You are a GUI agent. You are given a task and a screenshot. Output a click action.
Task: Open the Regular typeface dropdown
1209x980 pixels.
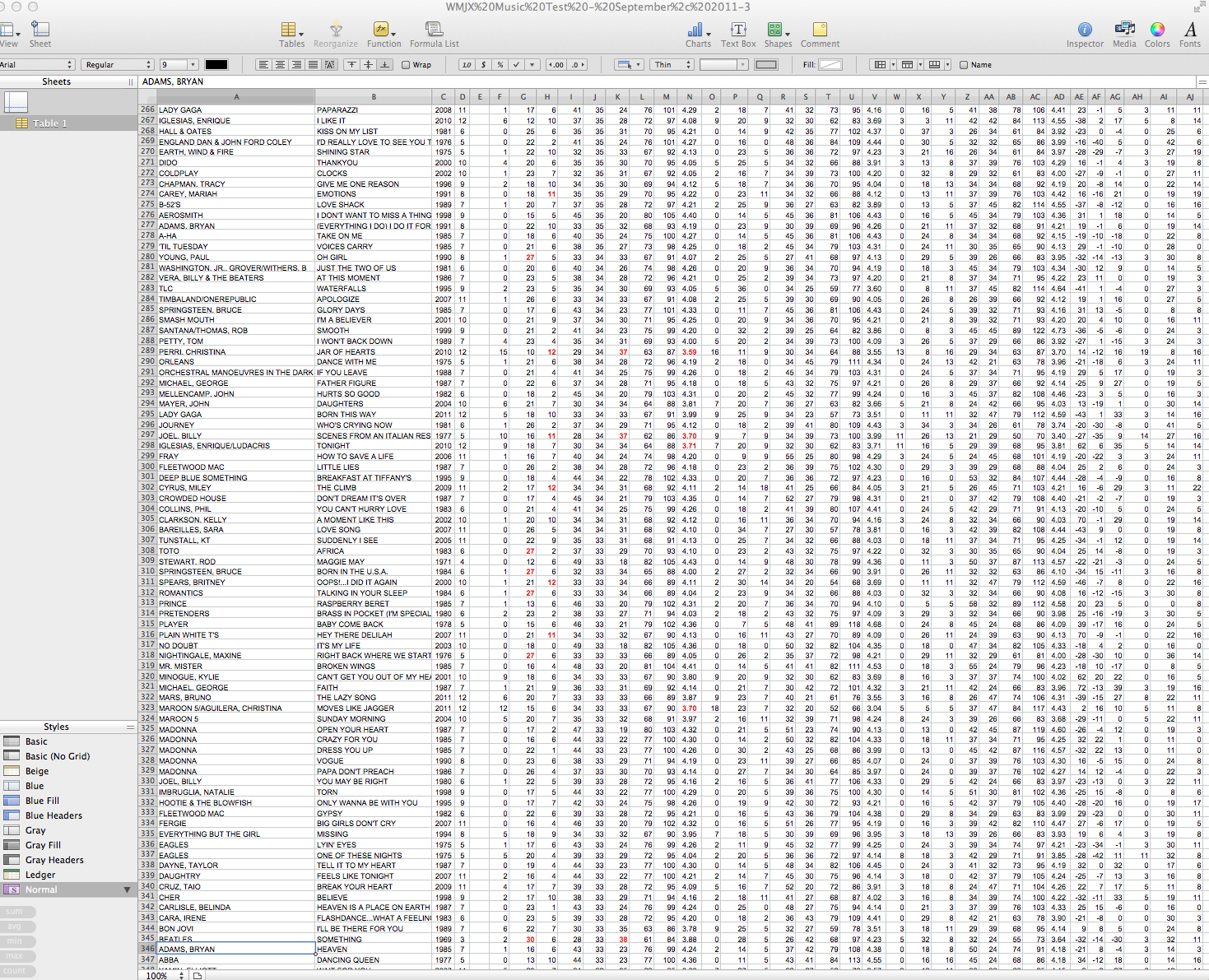118,64
